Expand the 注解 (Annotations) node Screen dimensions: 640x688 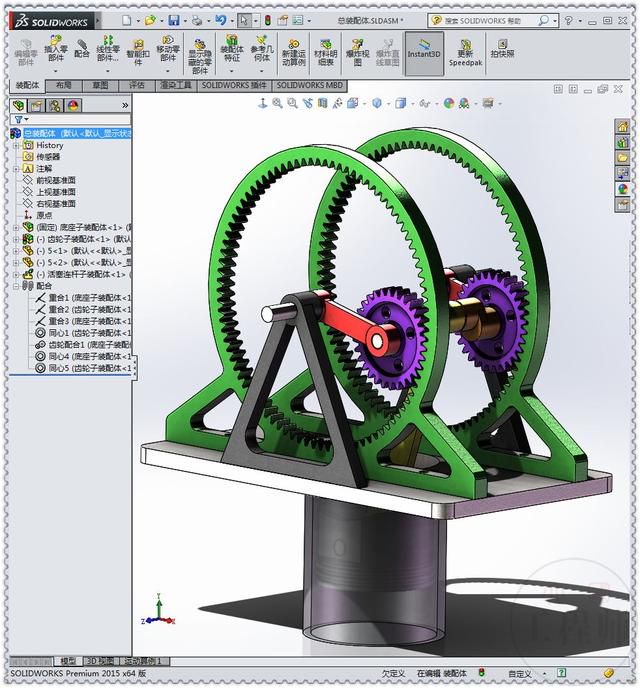(x=16, y=168)
